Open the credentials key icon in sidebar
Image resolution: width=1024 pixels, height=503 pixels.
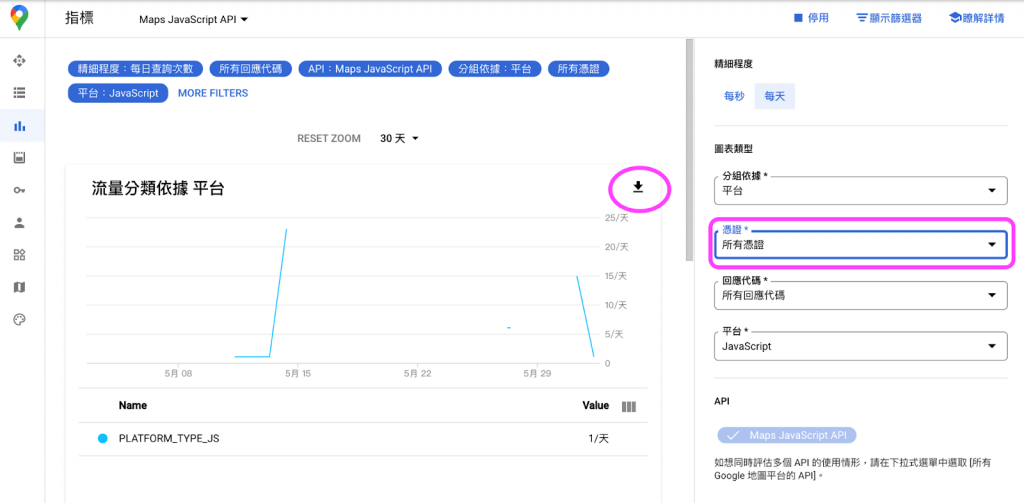click(x=20, y=190)
